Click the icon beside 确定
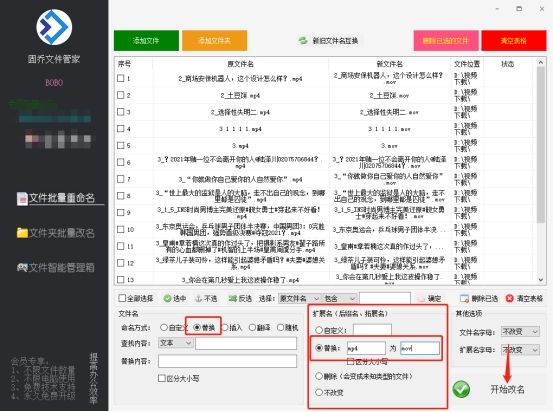The height and width of the screenshot is (412, 553). [421, 299]
